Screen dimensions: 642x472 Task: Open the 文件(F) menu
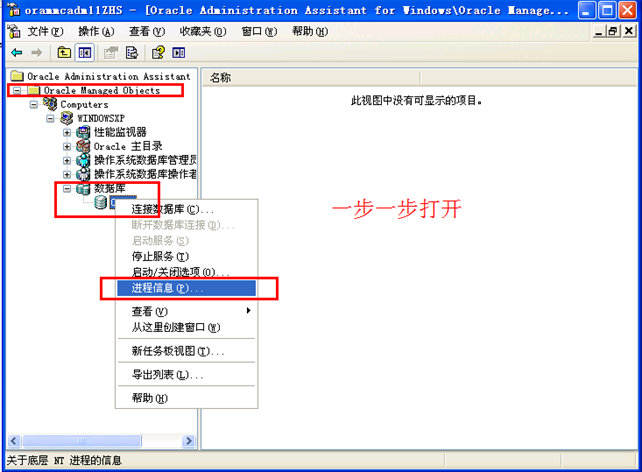tap(45, 32)
